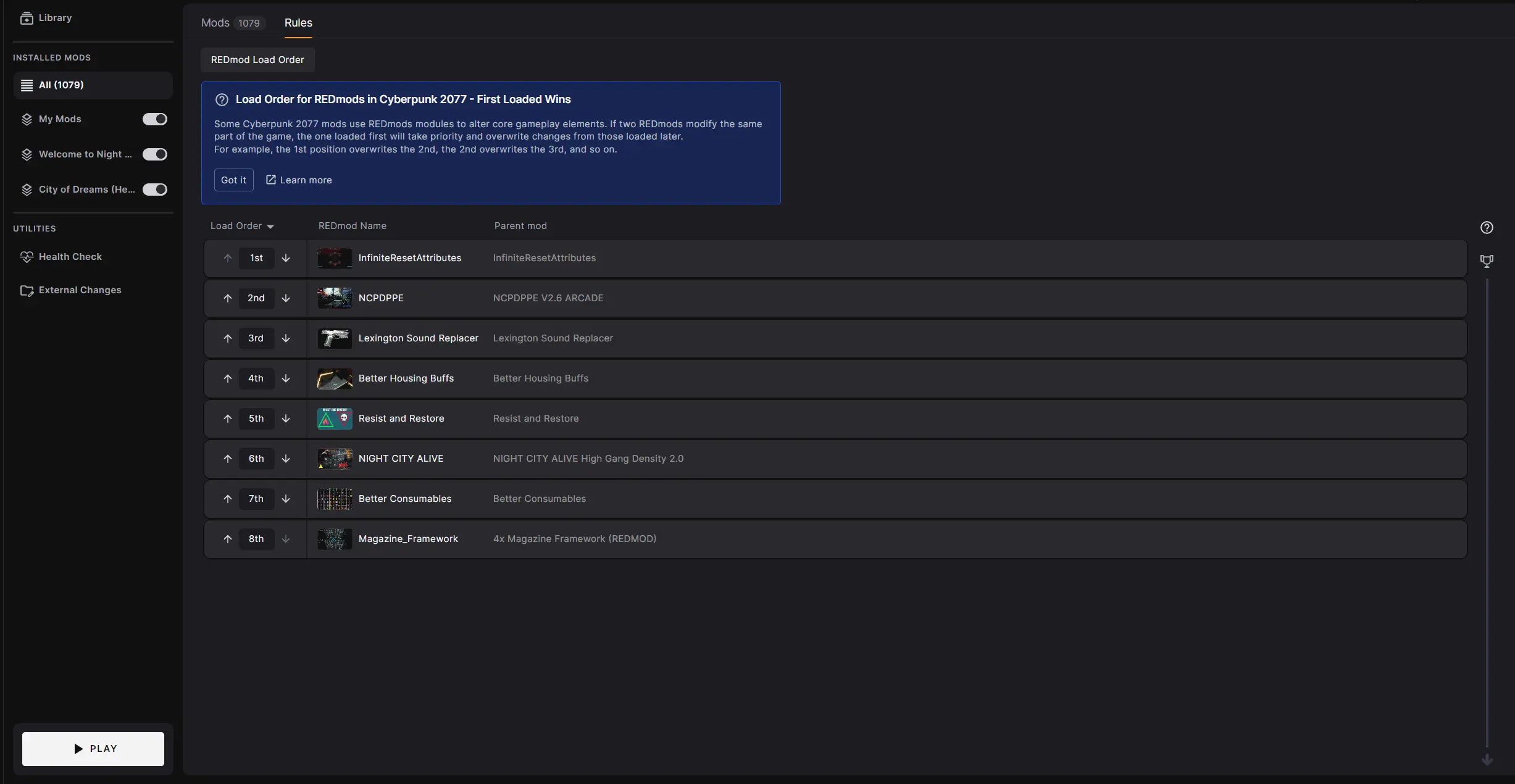This screenshot has height=784, width=1515.
Task: Select 4x Magazine Framework (REDMOD) text
Action: 575,539
